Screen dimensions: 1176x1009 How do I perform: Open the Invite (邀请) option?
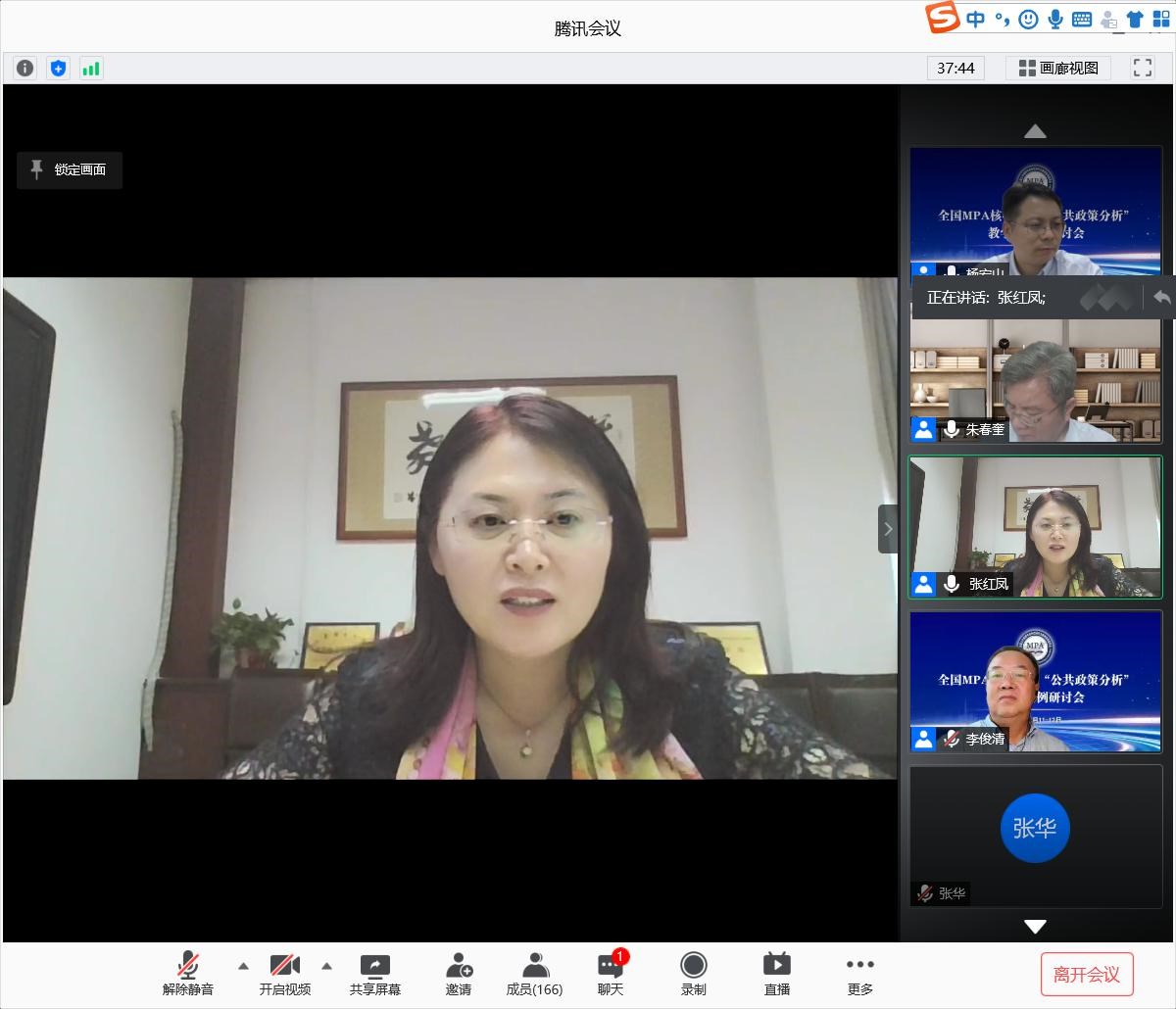tap(459, 974)
